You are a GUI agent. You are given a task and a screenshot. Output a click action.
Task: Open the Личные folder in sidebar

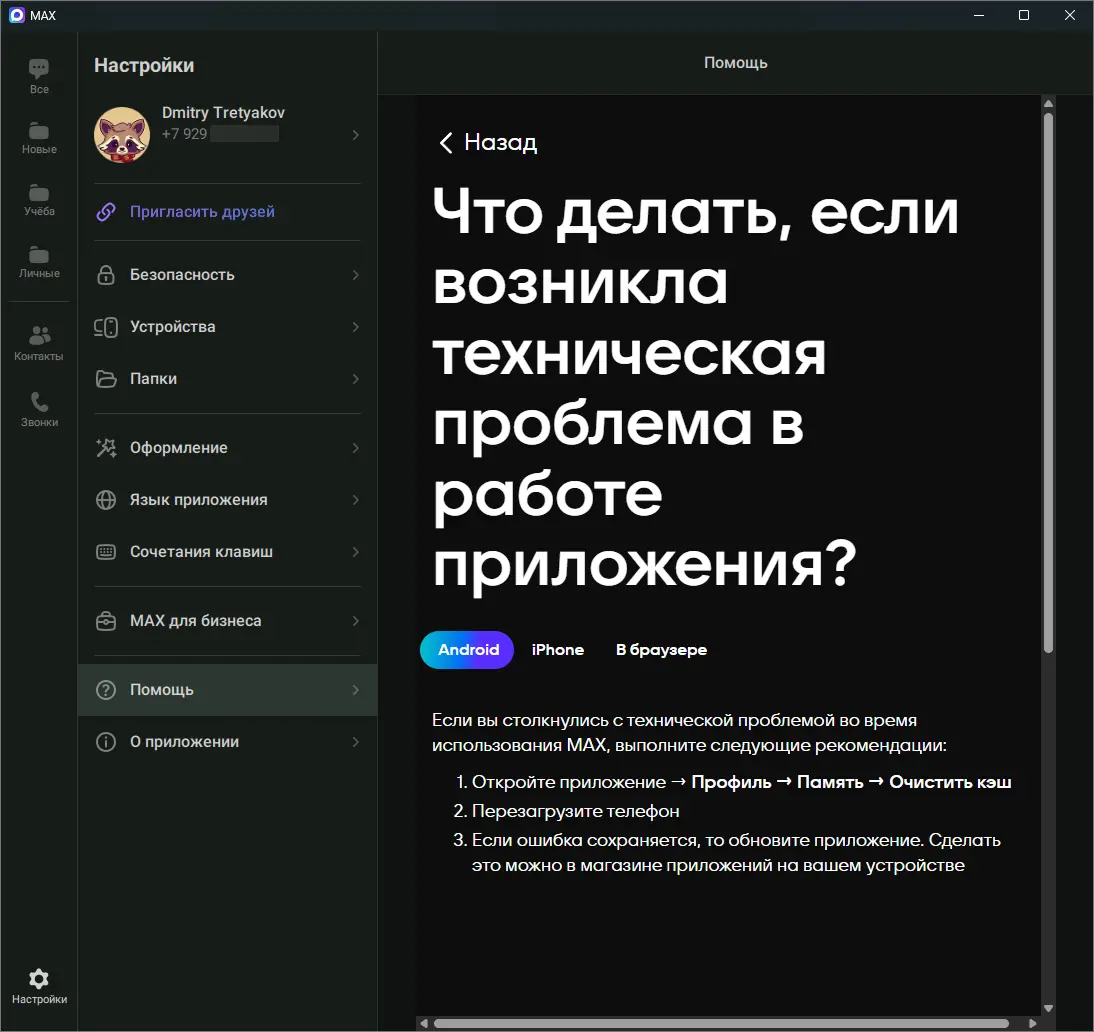coord(39,262)
